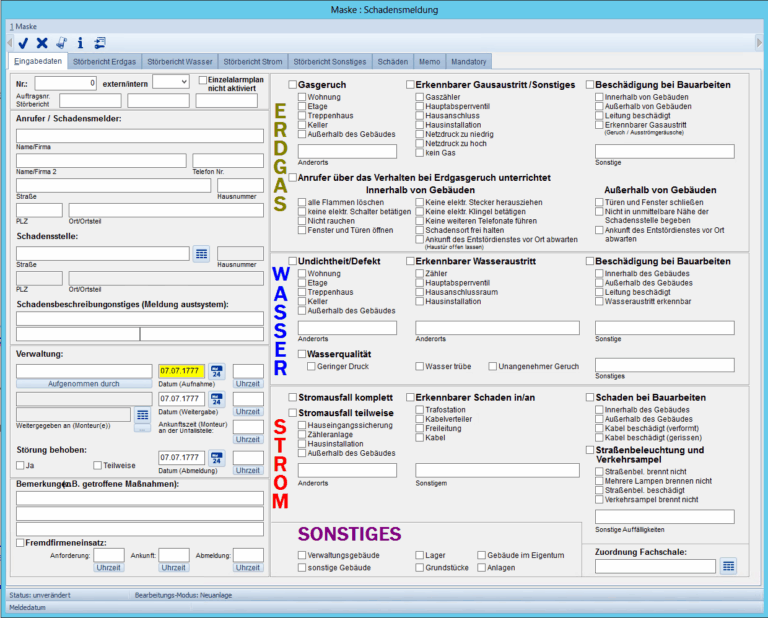
Task: Tick 'Straßenbeleuchtung und Verkehrsampel' checkbox
Action: (590, 450)
